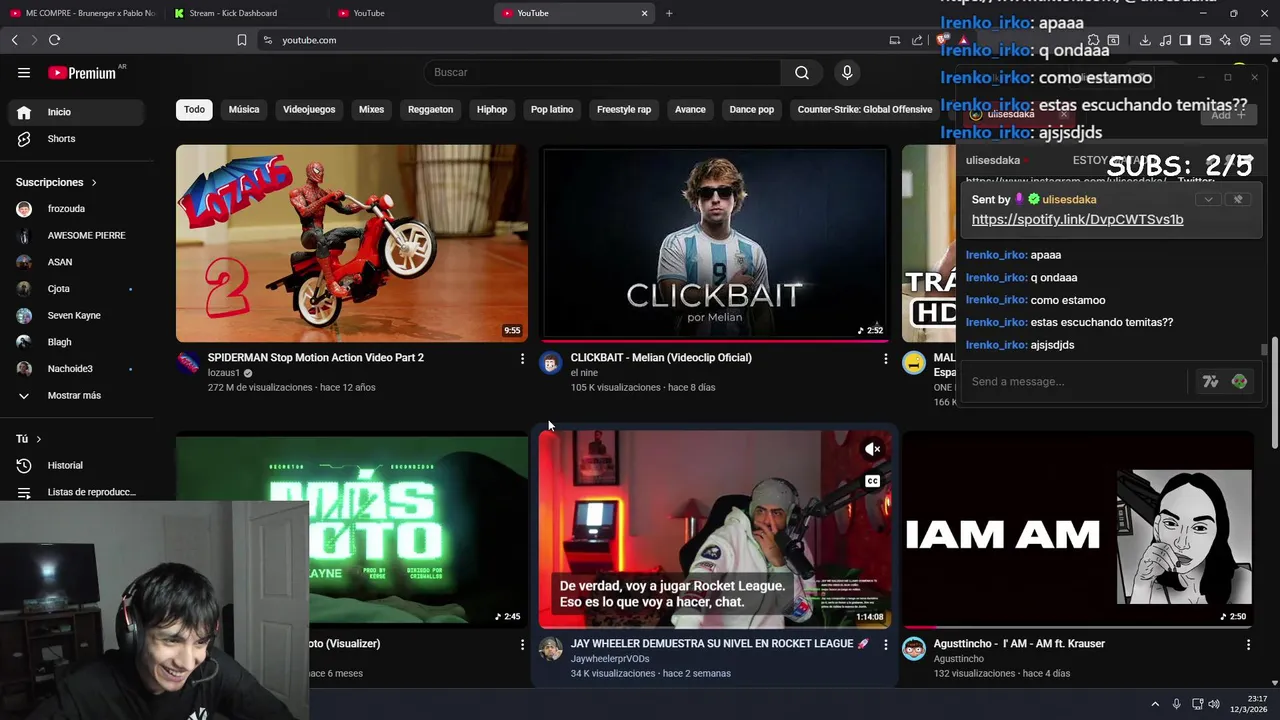Open options menu for Visualizer video
Screen dimensions: 1280x720
click(x=522, y=645)
